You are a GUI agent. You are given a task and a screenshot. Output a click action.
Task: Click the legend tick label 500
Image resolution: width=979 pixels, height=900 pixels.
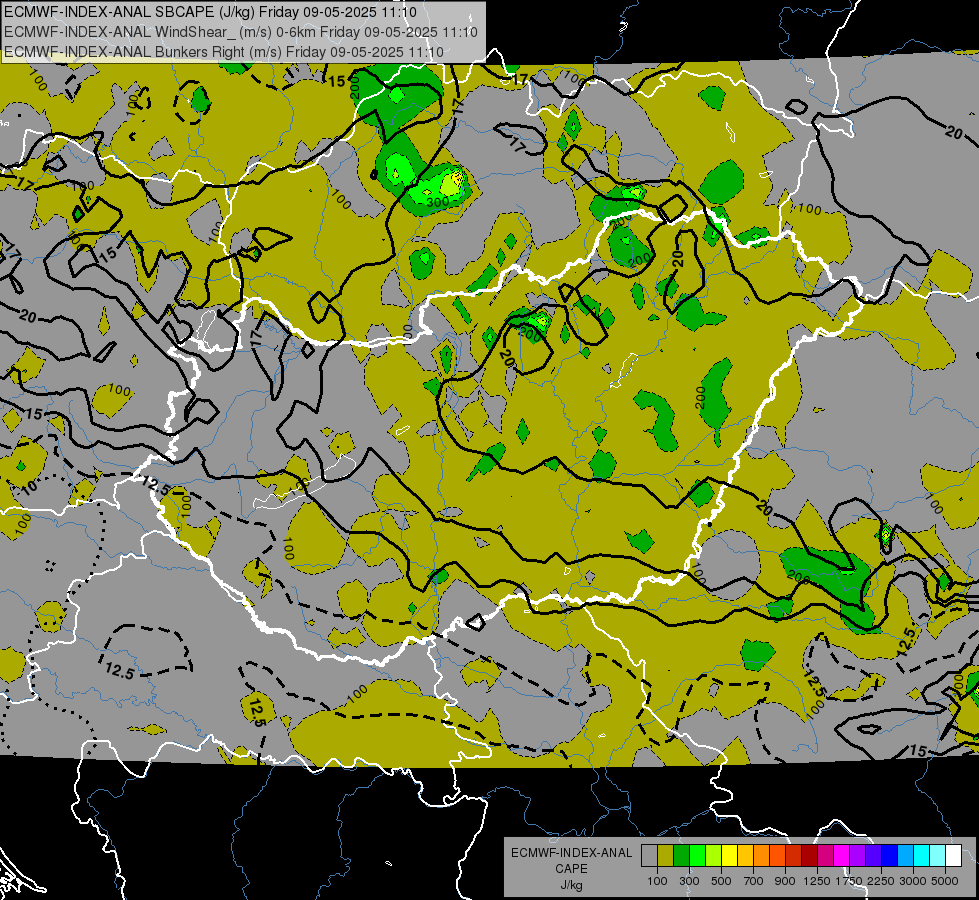pyautogui.click(x=721, y=881)
